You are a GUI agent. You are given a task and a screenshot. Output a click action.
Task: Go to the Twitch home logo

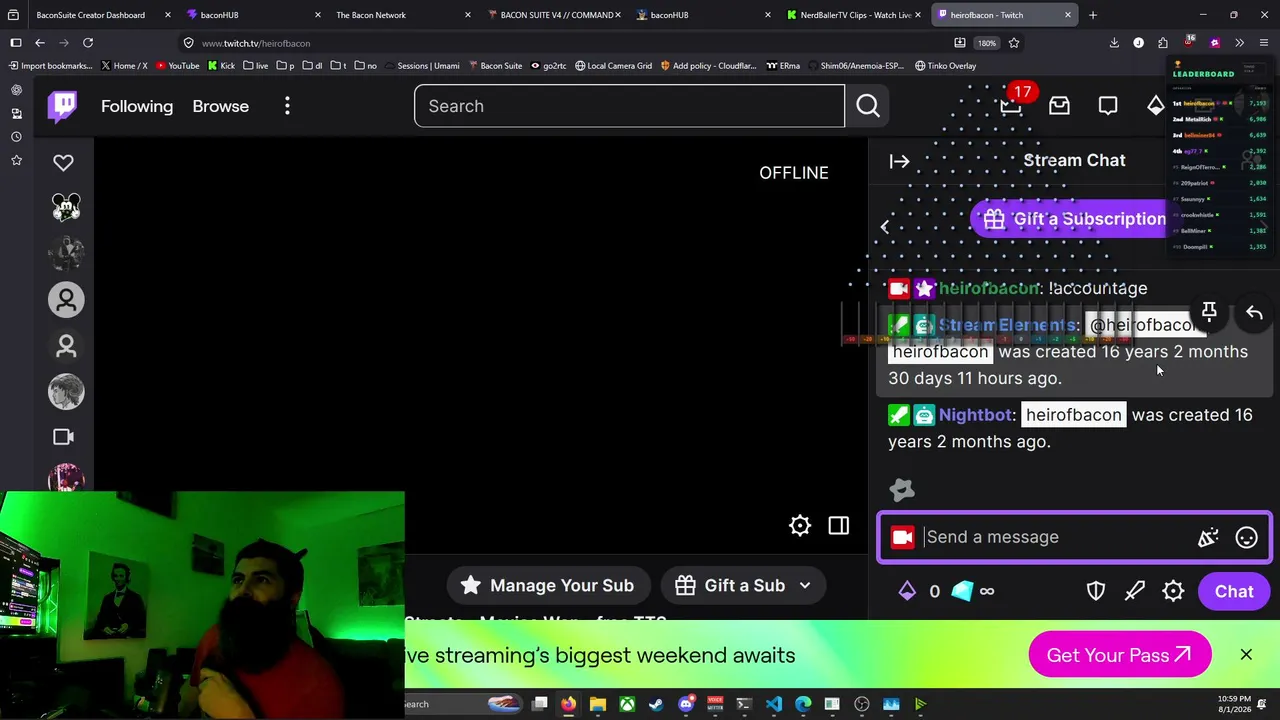62,106
